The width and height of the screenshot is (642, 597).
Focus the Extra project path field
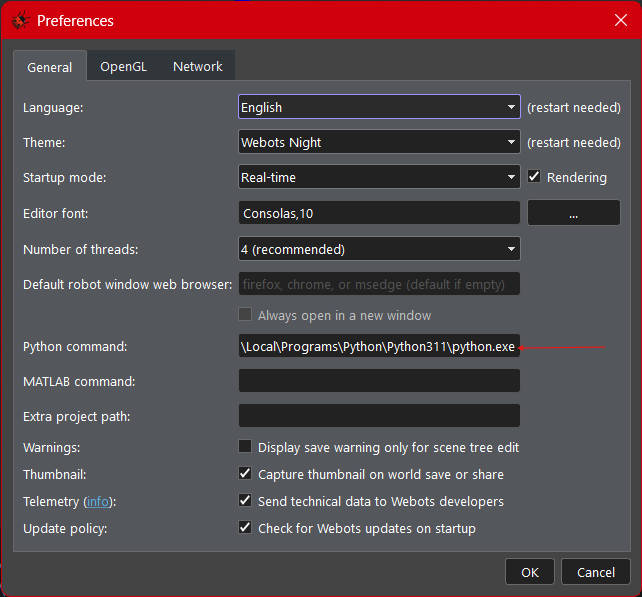[379, 415]
